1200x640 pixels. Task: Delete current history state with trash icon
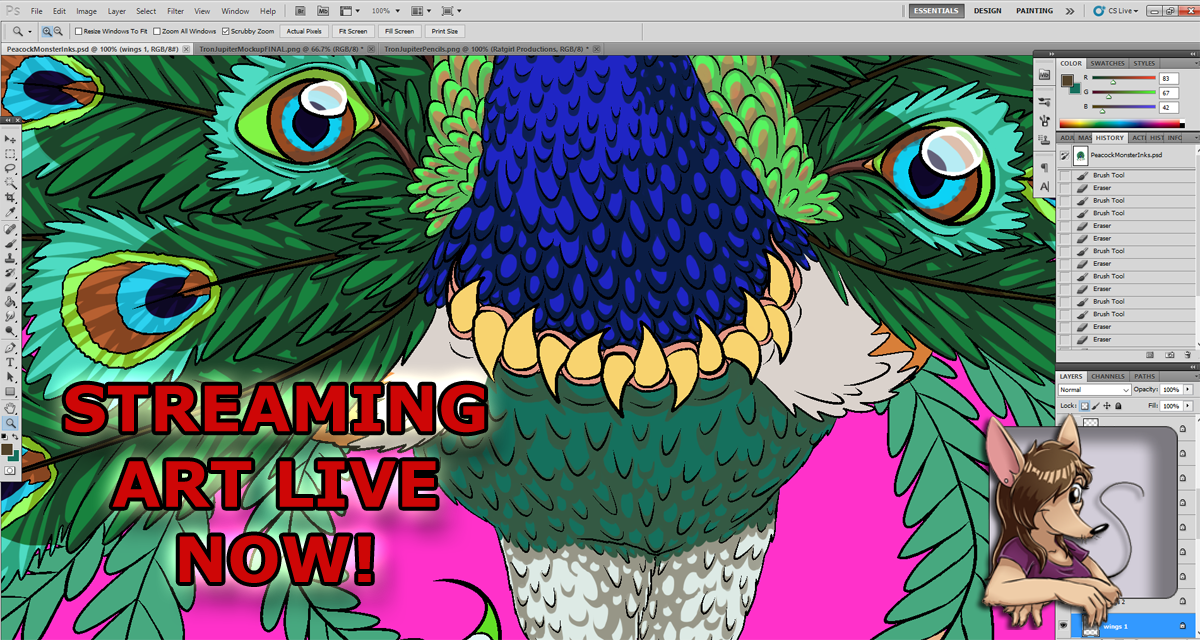click(1188, 354)
